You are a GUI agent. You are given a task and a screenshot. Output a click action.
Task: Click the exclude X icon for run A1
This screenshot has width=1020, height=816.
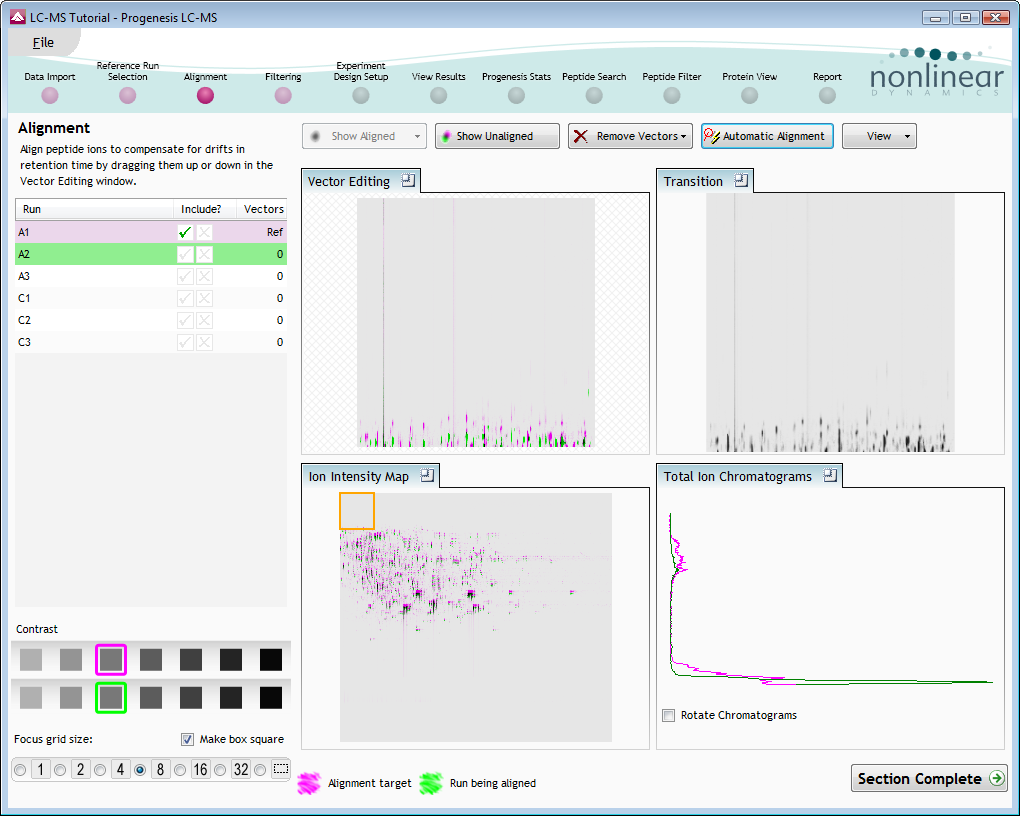pos(204,232)
